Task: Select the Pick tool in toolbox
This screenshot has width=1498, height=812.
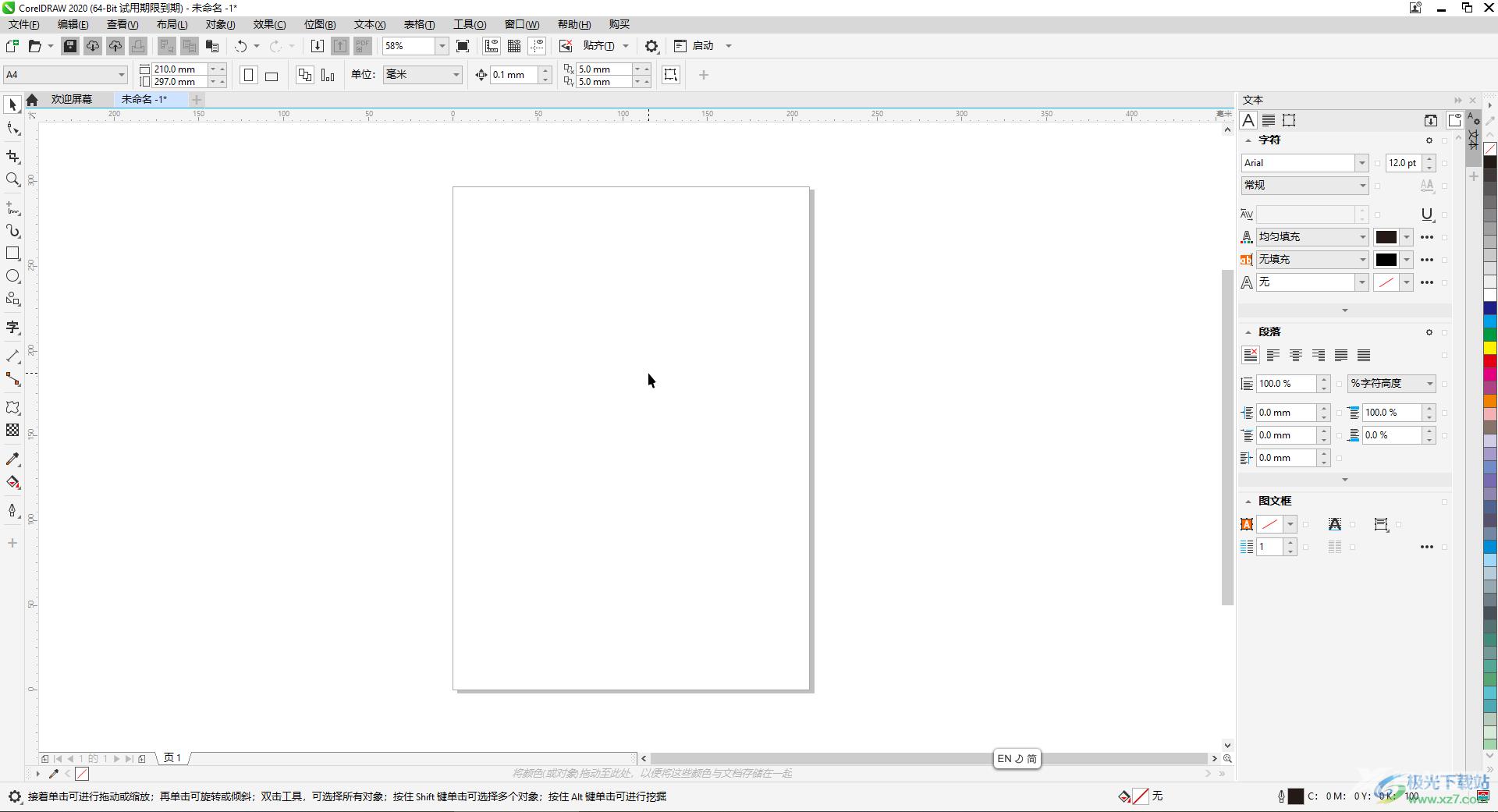Action: point(12,105)
